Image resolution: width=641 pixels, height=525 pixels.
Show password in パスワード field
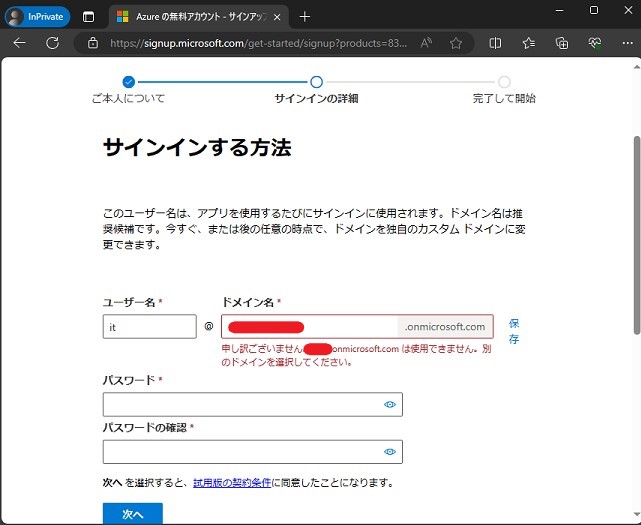(x=390, y=404)
